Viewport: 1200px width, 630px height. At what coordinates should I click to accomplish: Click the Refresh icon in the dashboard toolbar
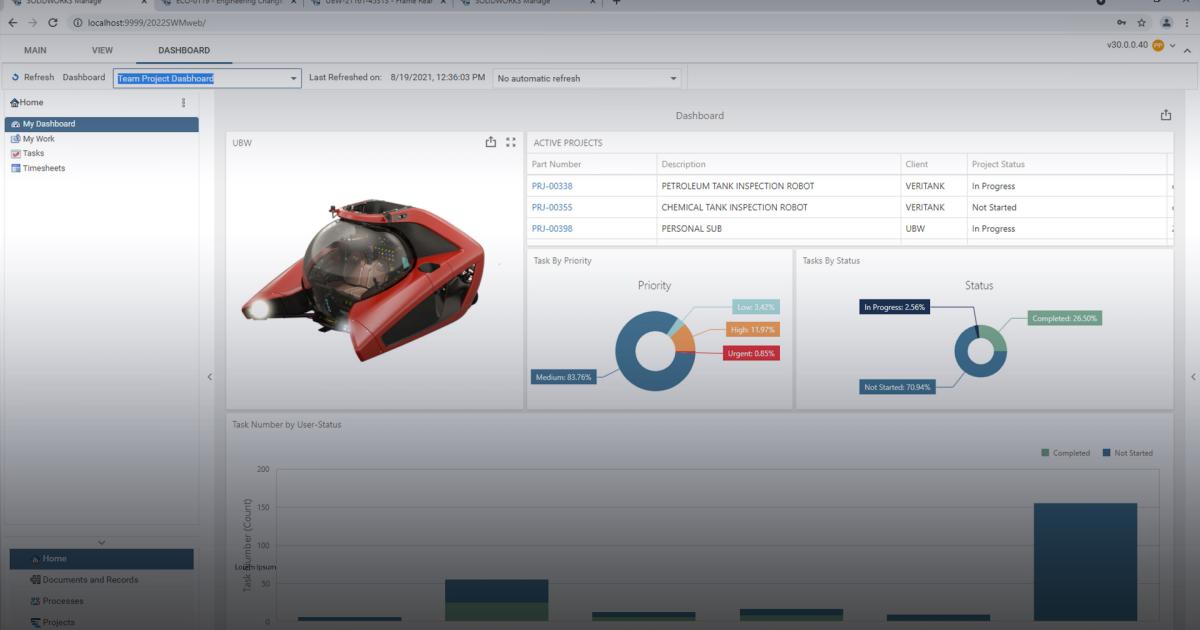[x=15, y=77]
